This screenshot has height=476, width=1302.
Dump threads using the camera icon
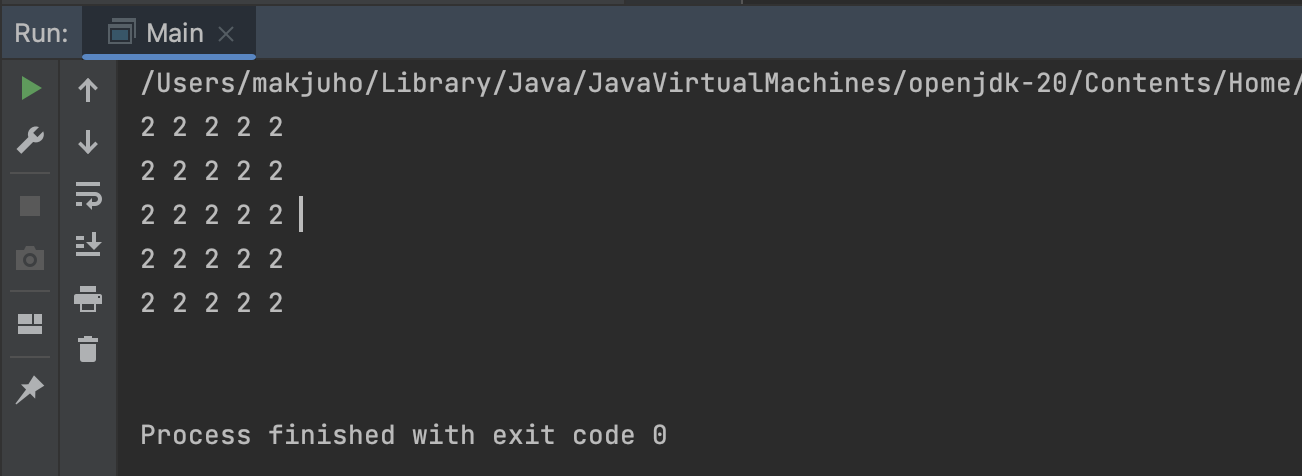[x=30, y=260]
